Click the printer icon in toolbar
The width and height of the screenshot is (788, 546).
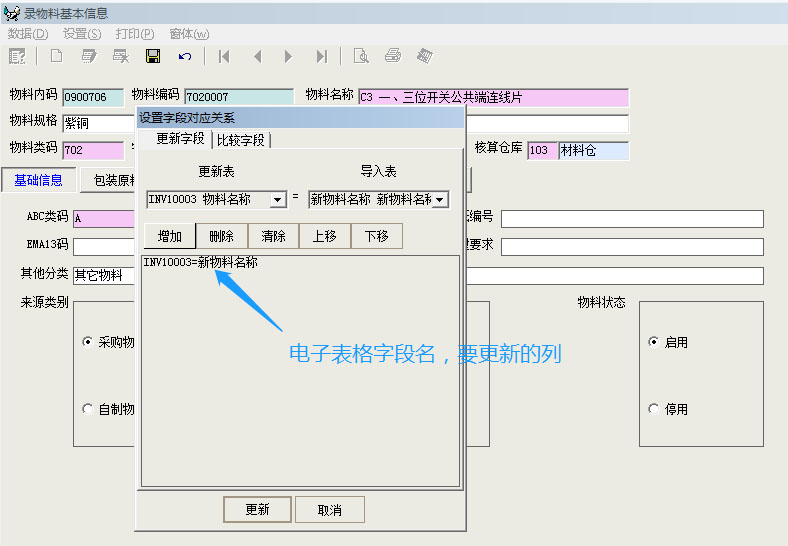(393, 56)
